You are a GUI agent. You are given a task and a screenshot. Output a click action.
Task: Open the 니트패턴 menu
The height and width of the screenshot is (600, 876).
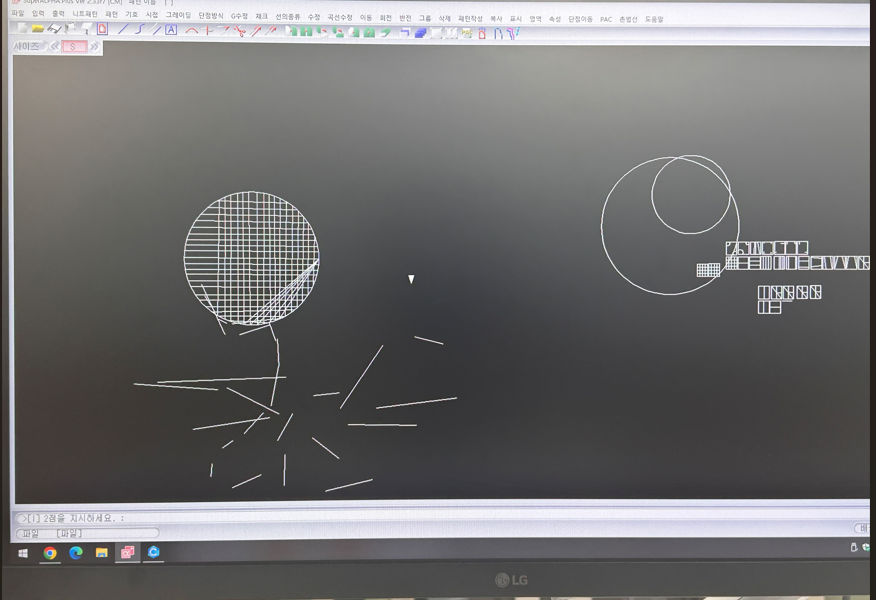click(85, 15)
